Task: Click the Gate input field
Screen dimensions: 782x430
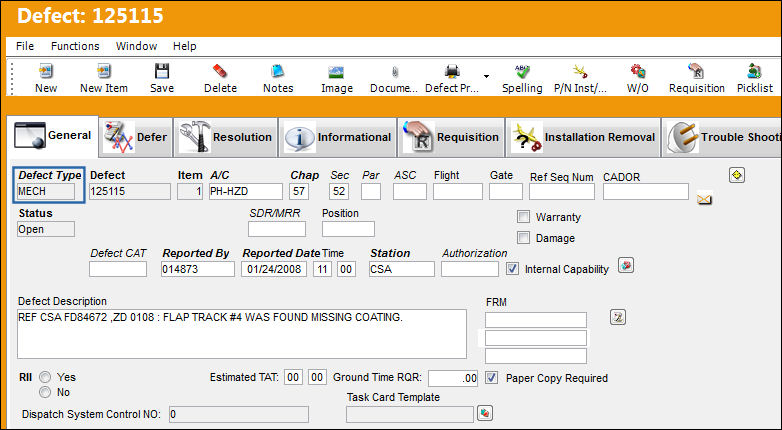Action: 506,192
